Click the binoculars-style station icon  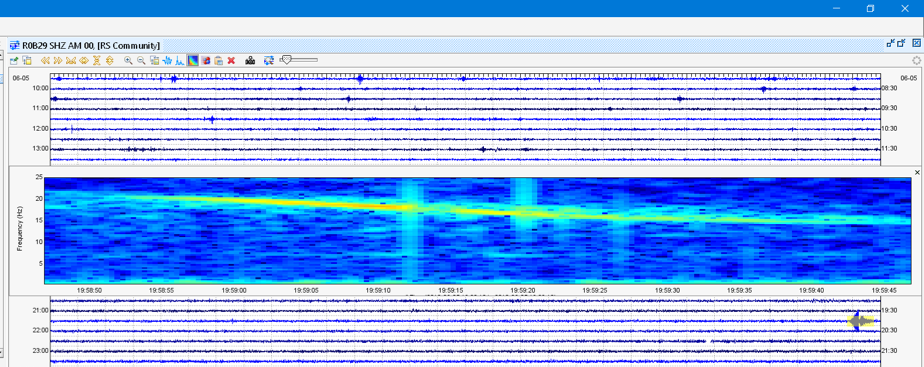point(250,60)
